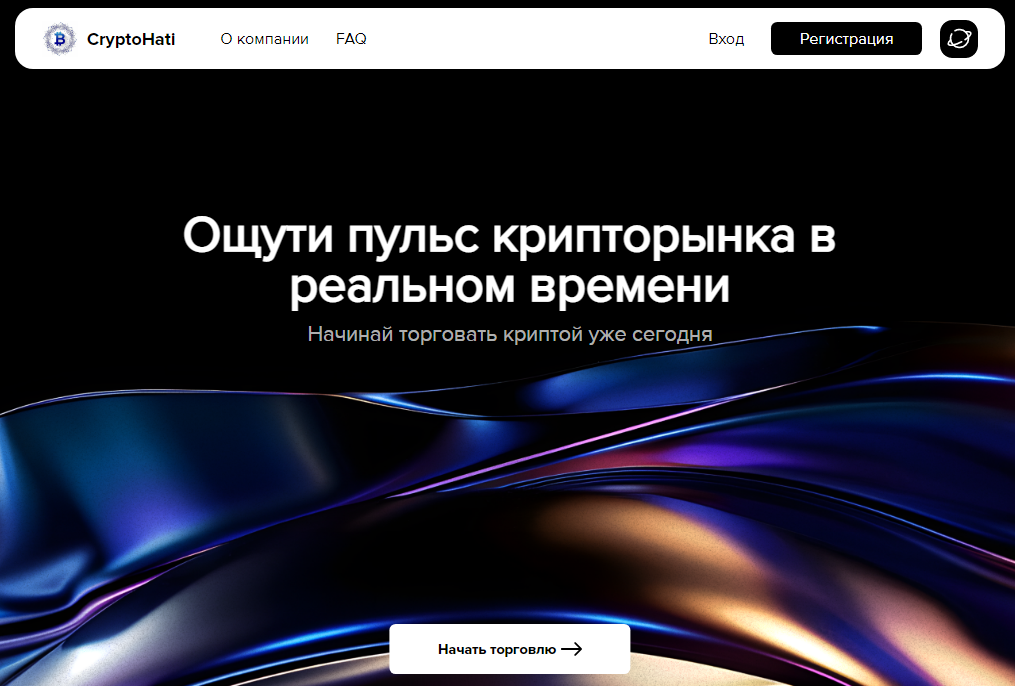Click the CryptoHati bitcoin logo icon

[x=60, y=39]
